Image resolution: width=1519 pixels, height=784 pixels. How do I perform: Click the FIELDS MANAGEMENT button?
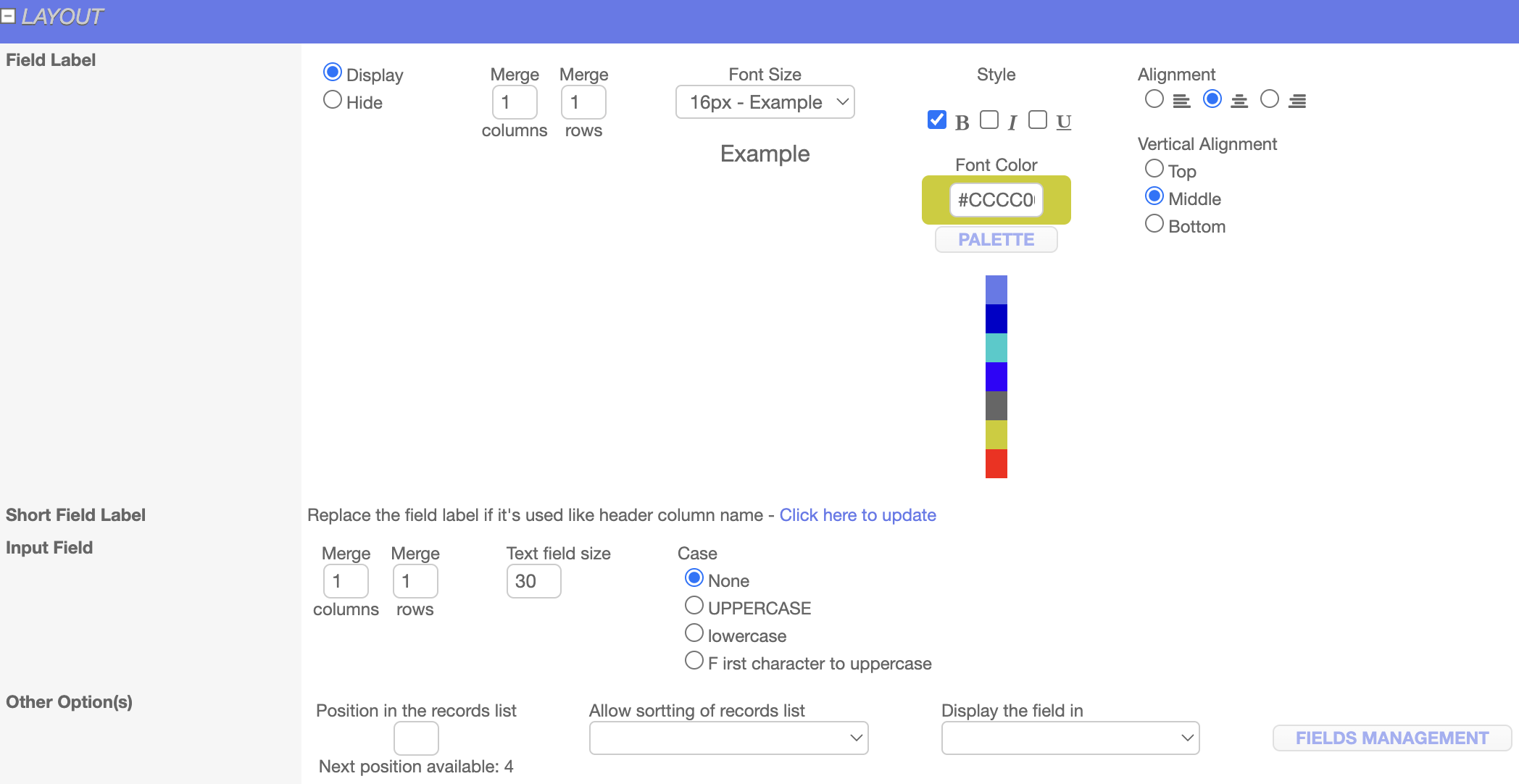tap(1391, 738)
